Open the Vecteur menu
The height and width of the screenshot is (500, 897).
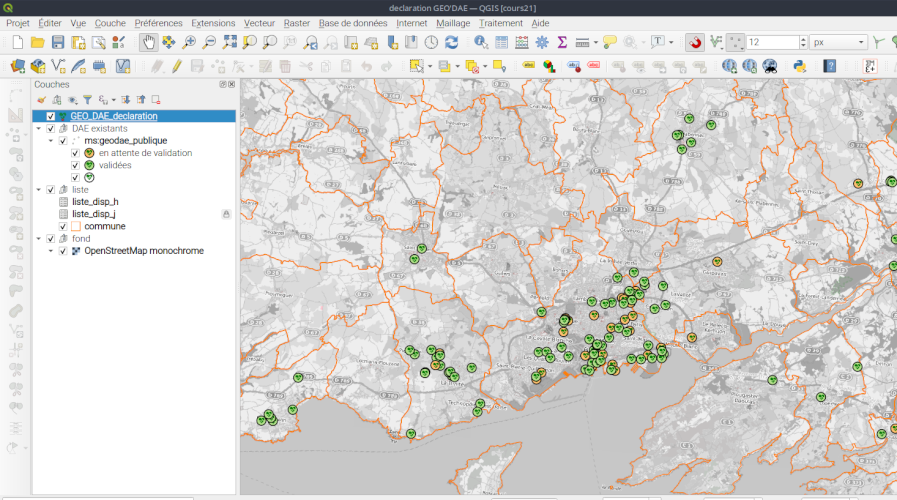point(259,22)
